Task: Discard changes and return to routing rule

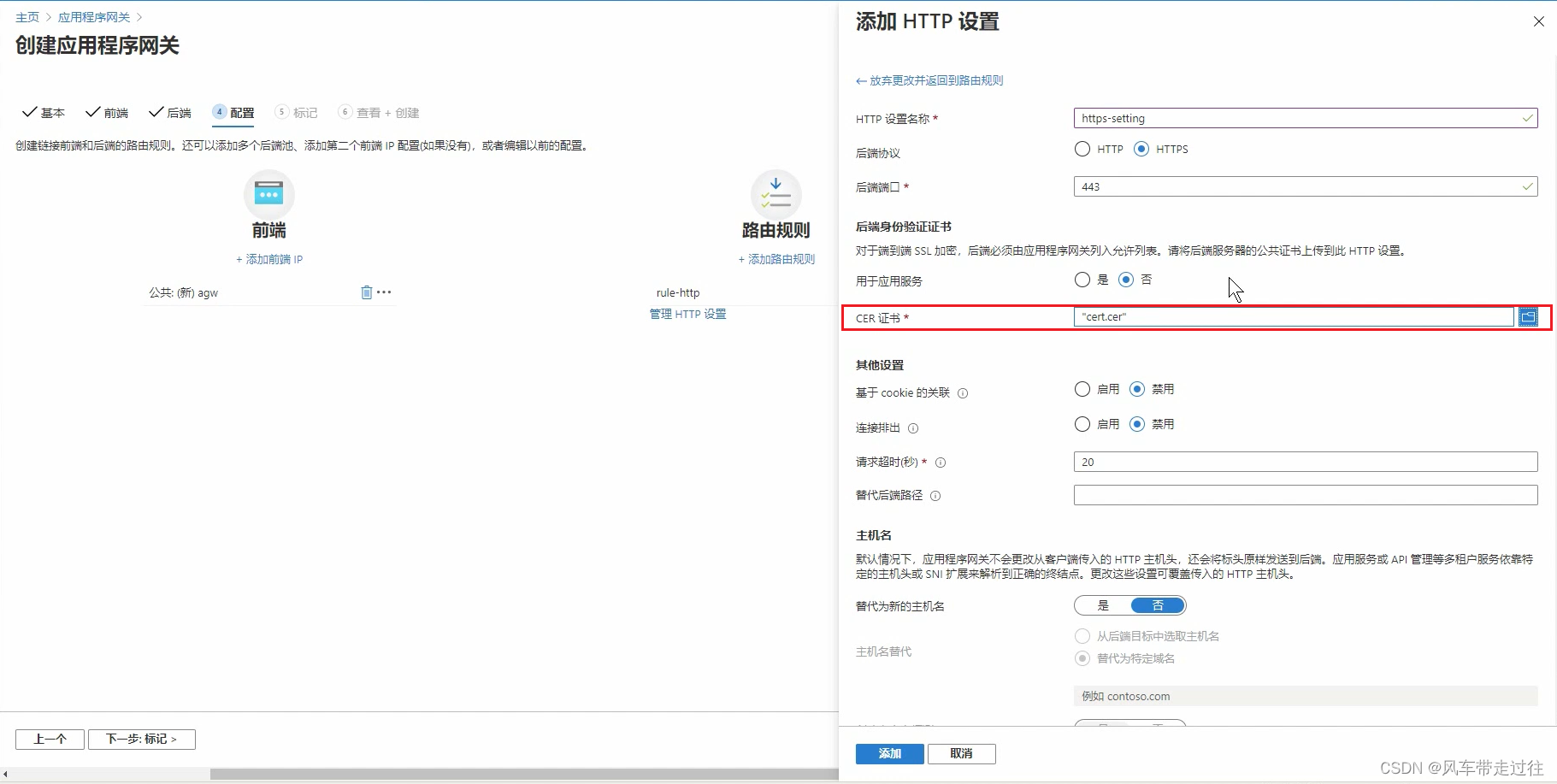Action: pos(929,80)
